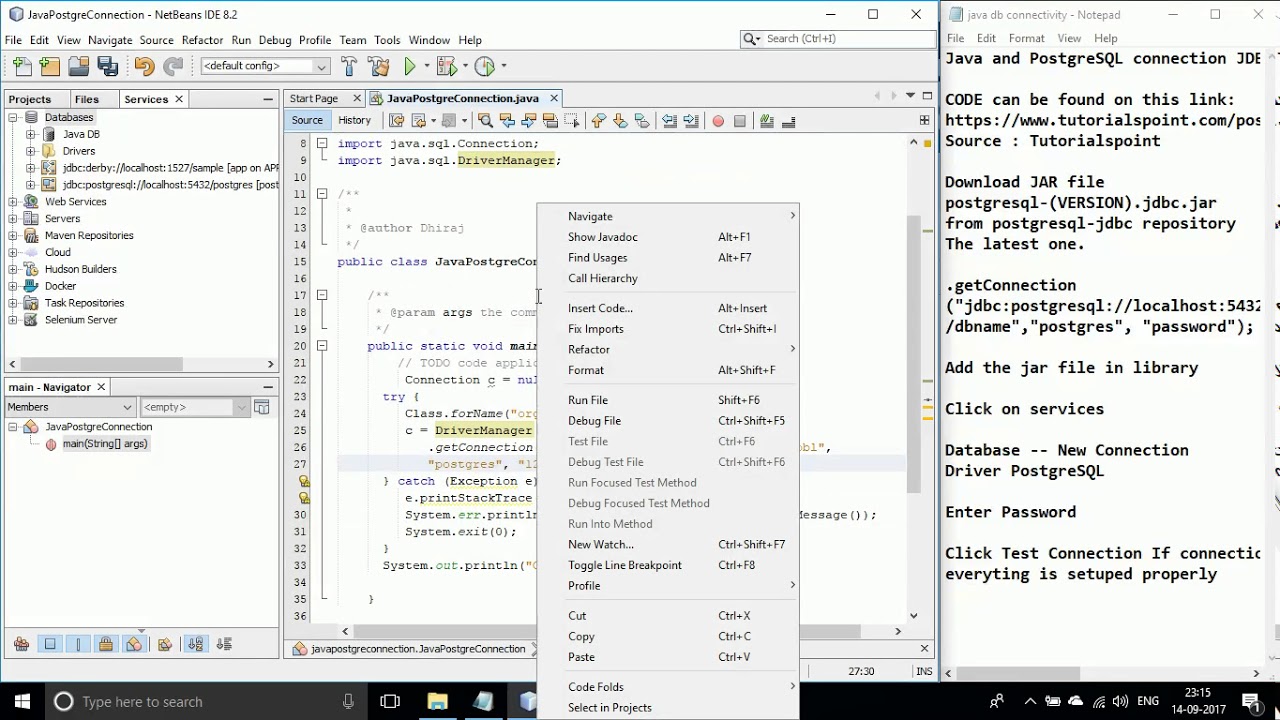Close the Services tab

tap(179, 99)
